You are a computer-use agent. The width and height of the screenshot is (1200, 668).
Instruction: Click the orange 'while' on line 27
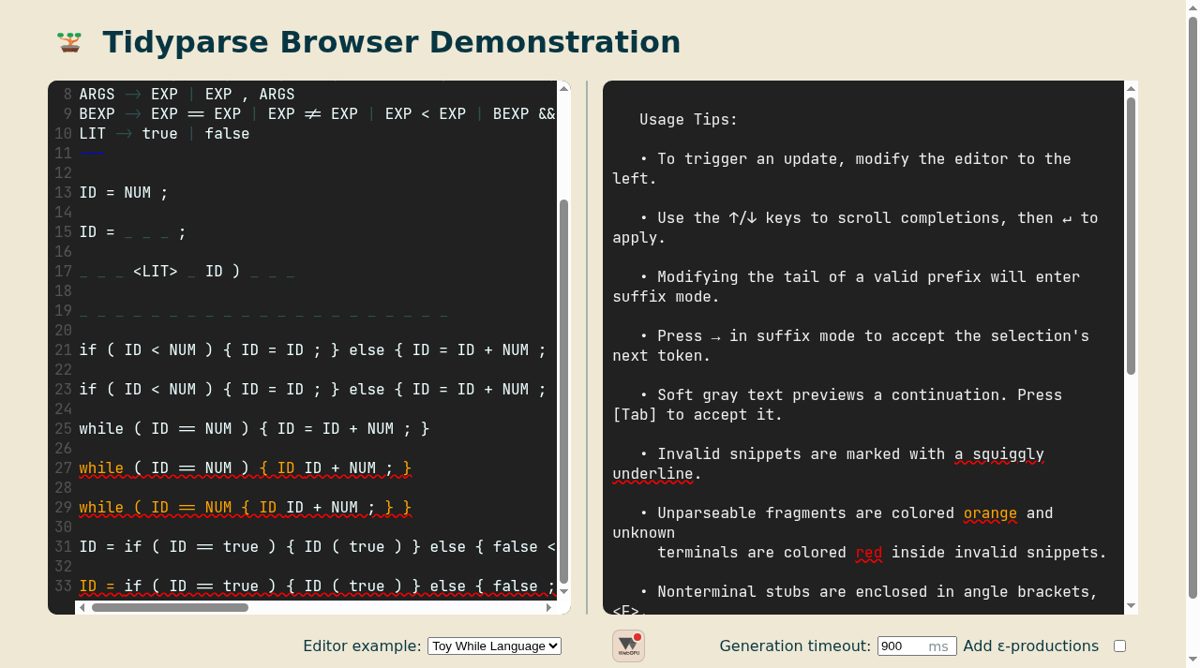point(101,468)
